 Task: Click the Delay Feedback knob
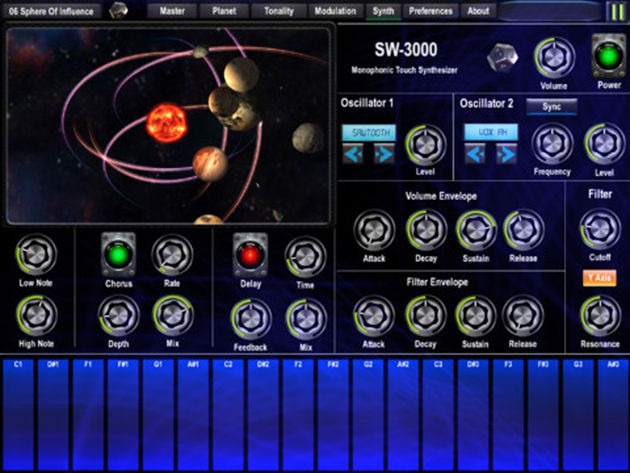[251, 319]
